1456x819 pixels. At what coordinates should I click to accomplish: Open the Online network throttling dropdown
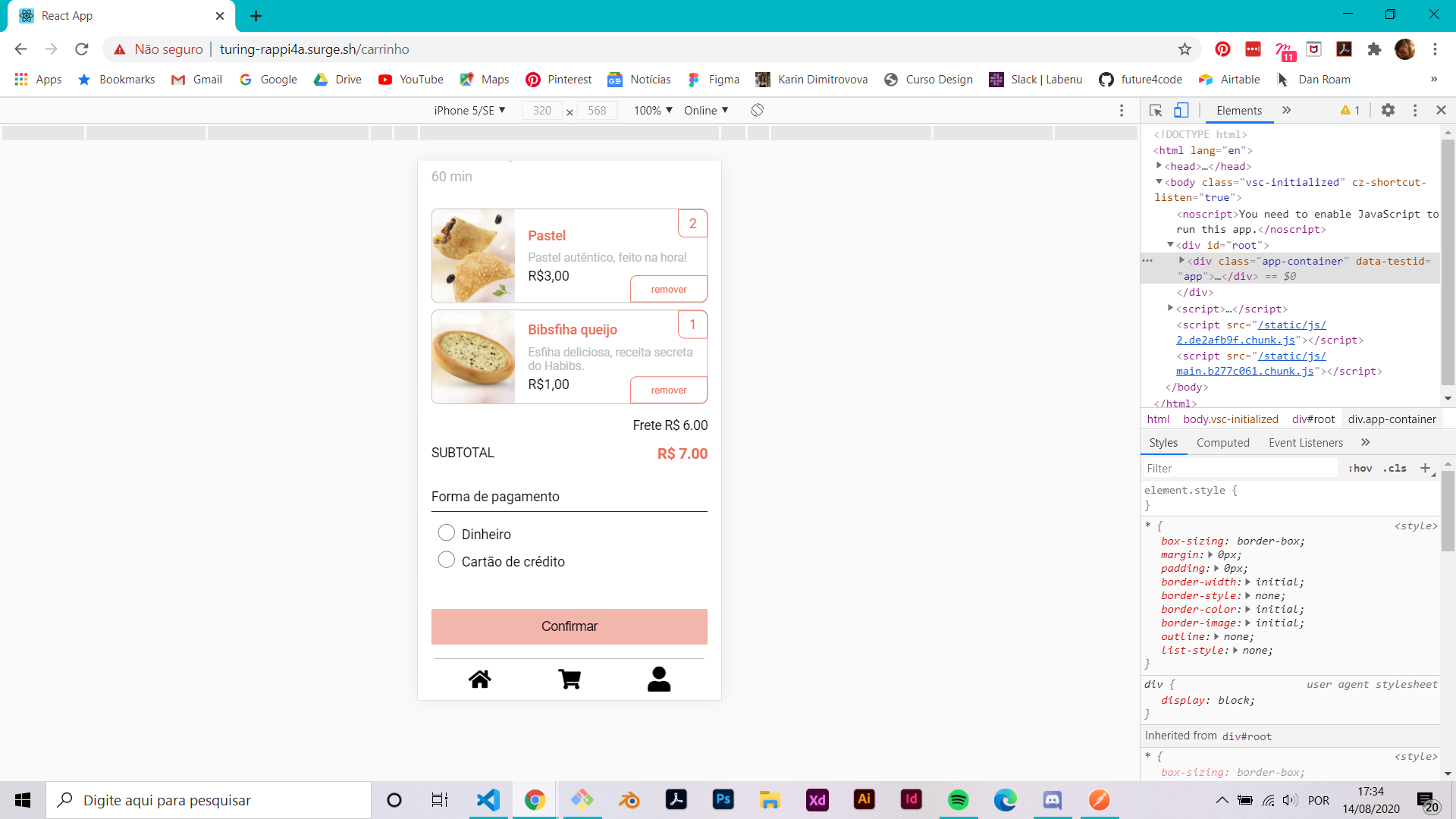click(x=705, y=111)
